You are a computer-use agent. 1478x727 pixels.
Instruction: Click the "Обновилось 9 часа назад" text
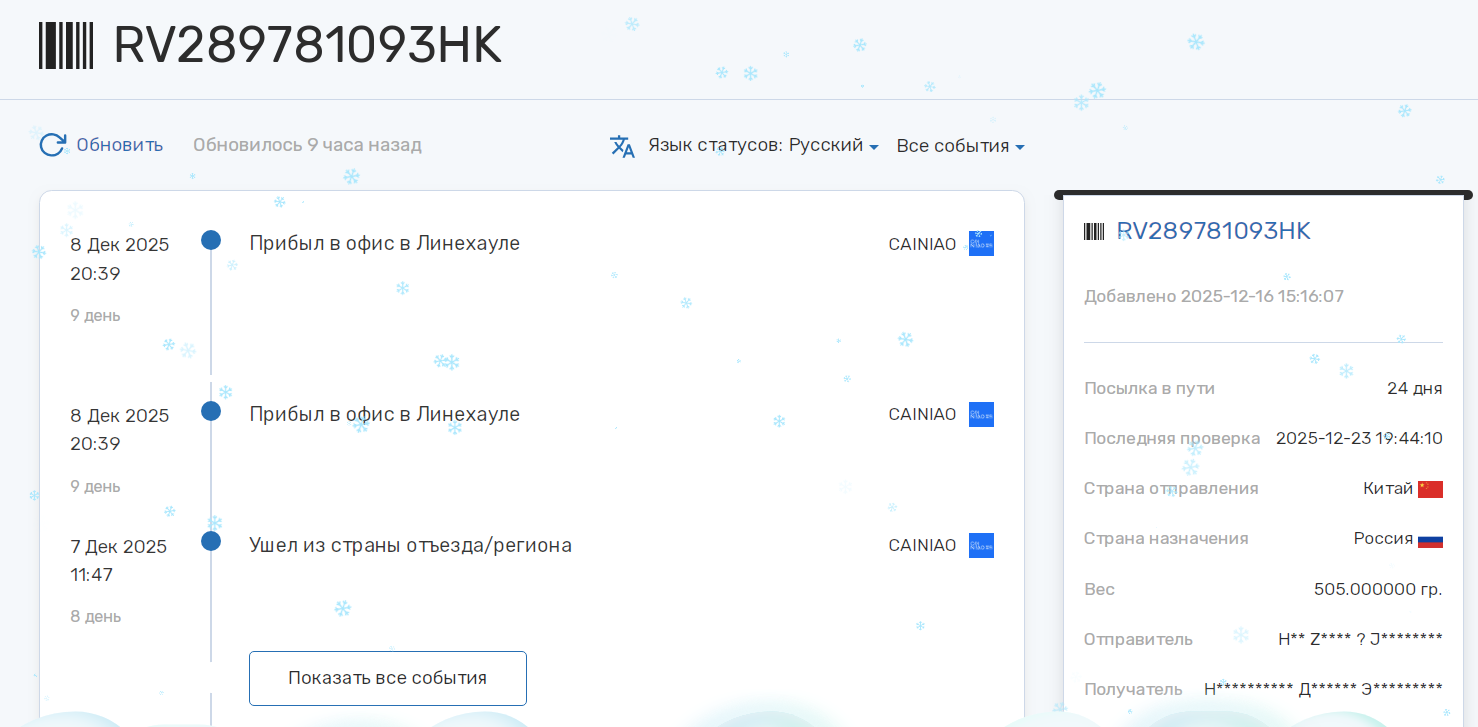click(x=307, y=145)
